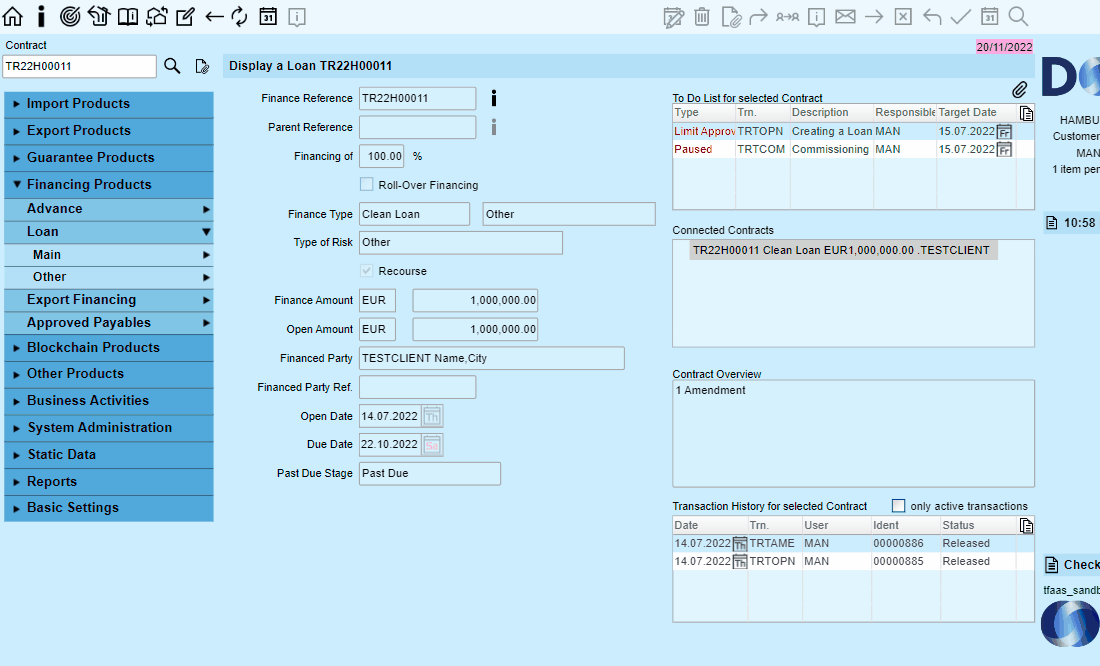Click the book with info icon
Viewport: 1100px width, 666px height.
click(128, 16)
